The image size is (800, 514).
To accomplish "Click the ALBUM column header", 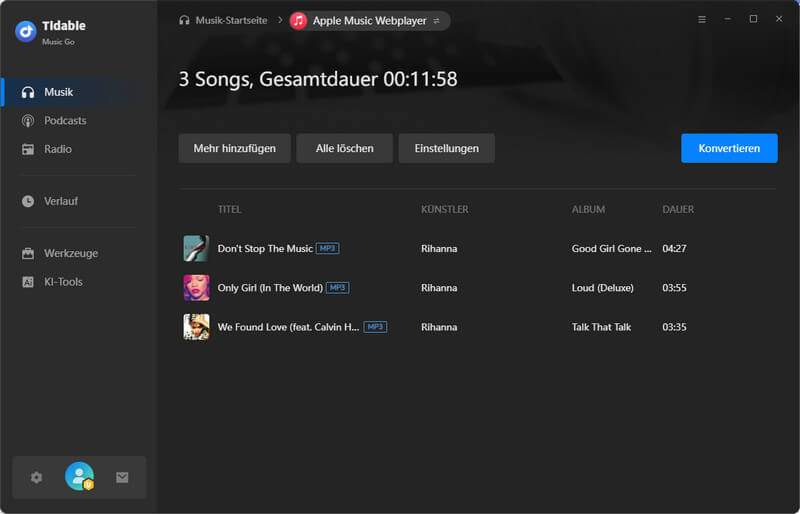I will click(x=588, y=209).
